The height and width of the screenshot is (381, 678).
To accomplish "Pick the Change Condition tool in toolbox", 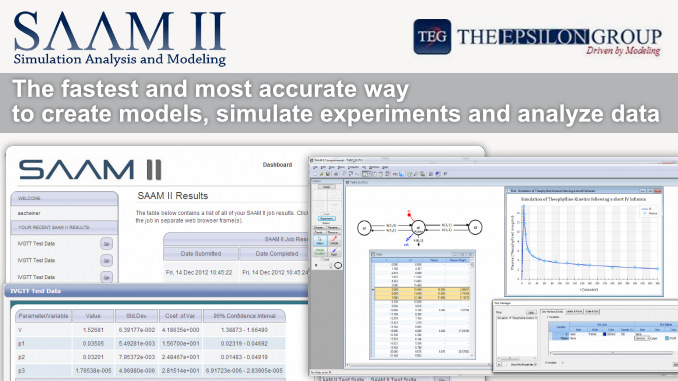I will tap(320, 252).
